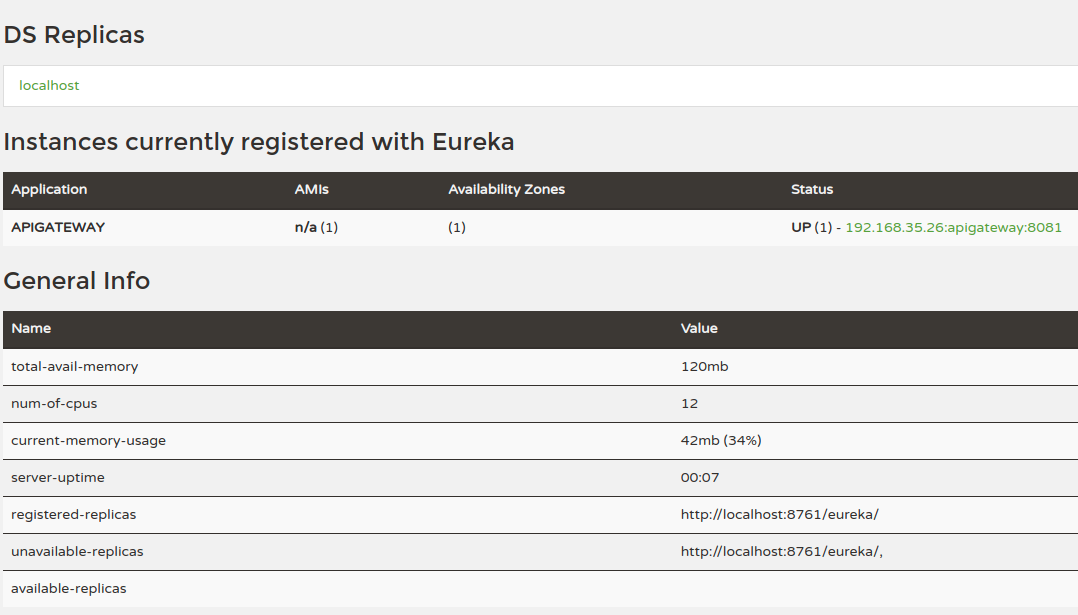
Task: Select the 00:07 uptime value
Action: (x=699, y=478)
